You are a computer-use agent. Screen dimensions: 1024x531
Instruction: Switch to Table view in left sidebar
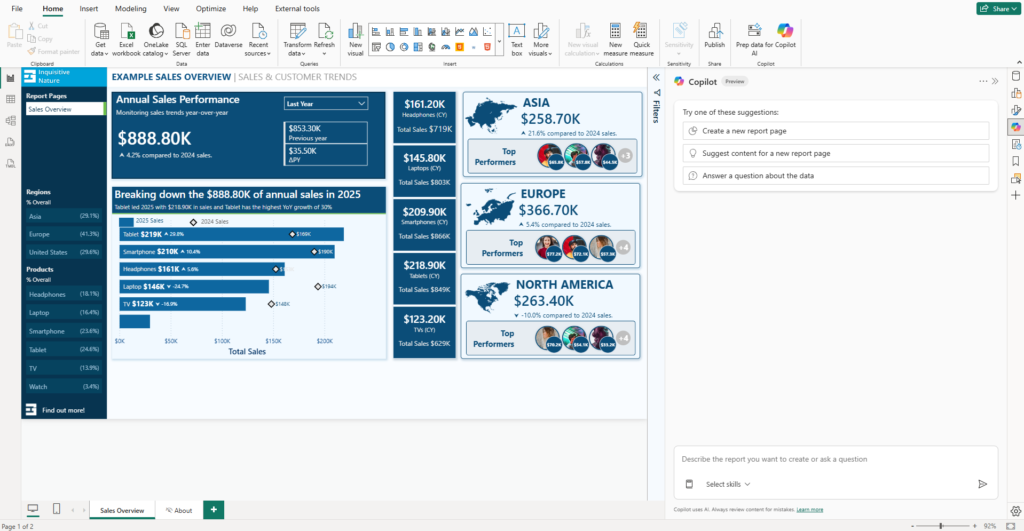click(x=10, y=99)
